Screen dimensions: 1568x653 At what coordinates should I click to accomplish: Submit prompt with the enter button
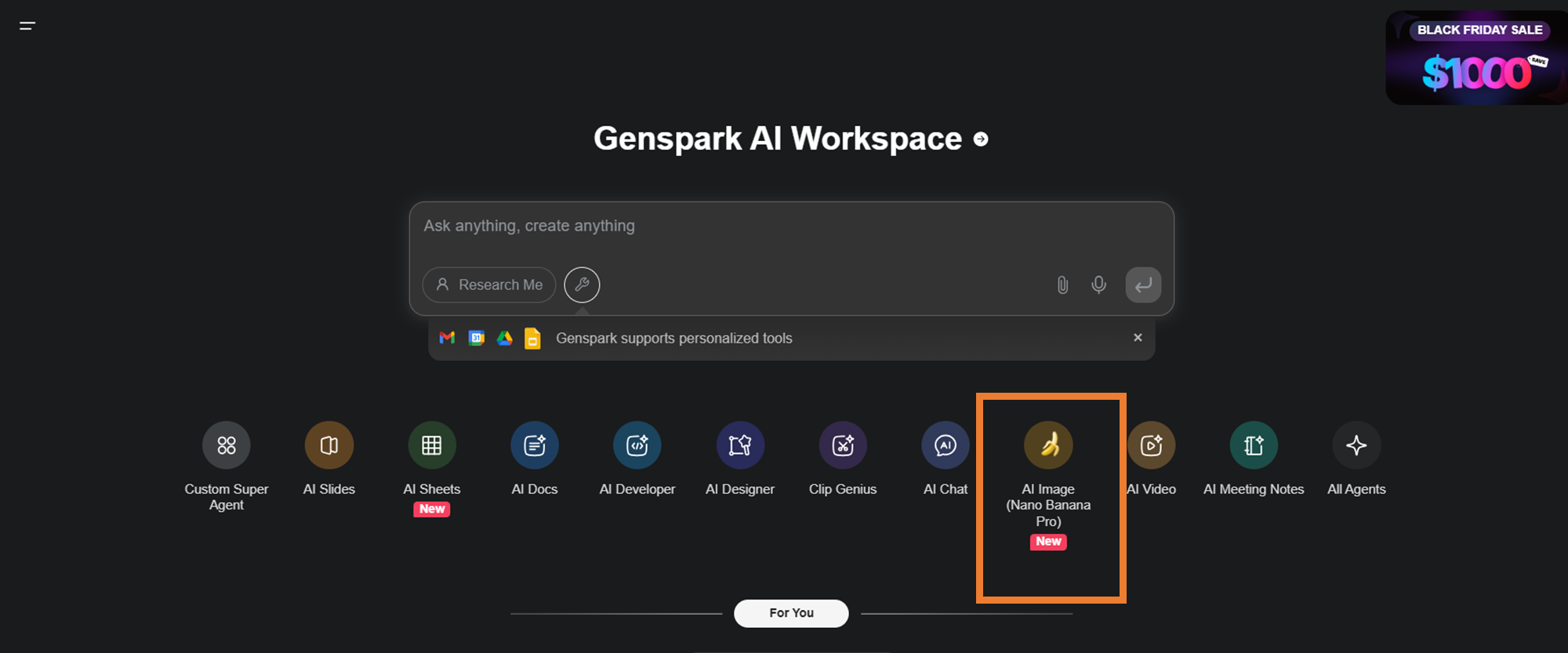(x=1143, y=285)
